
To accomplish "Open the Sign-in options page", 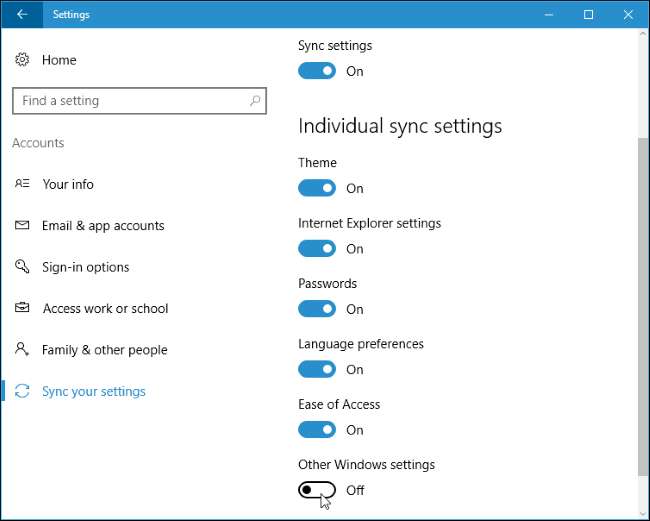I will pyautogui.click(x=85, y=267).
